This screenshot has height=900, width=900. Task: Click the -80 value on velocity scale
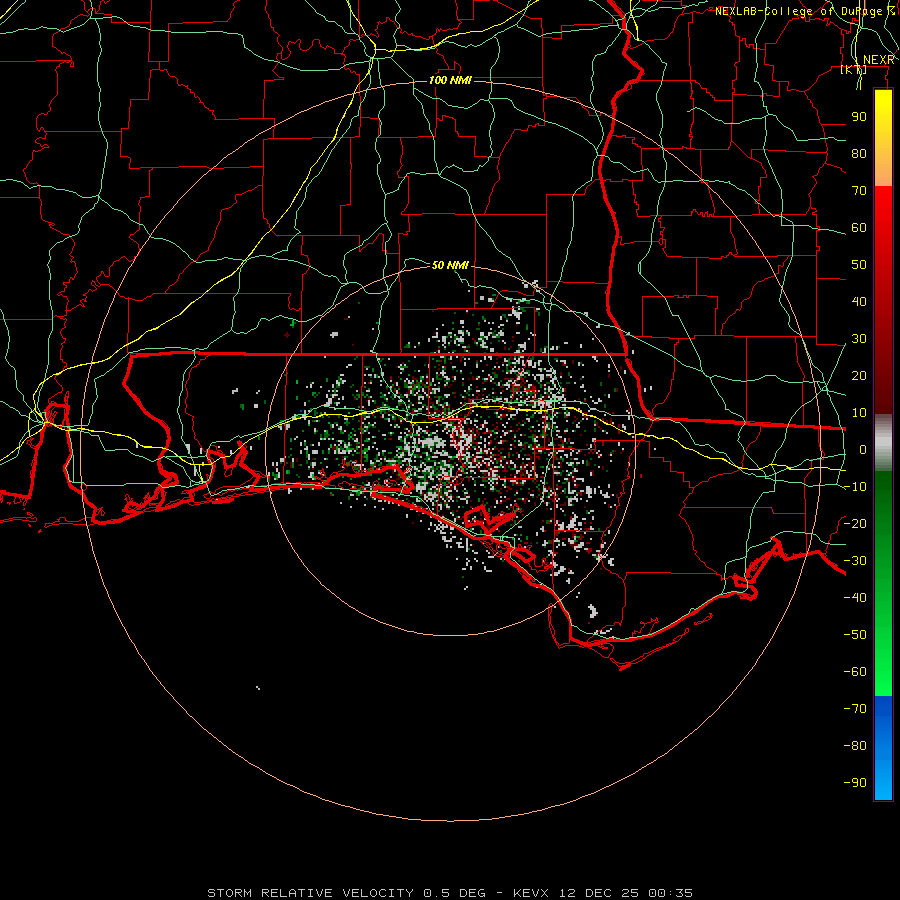855,746
